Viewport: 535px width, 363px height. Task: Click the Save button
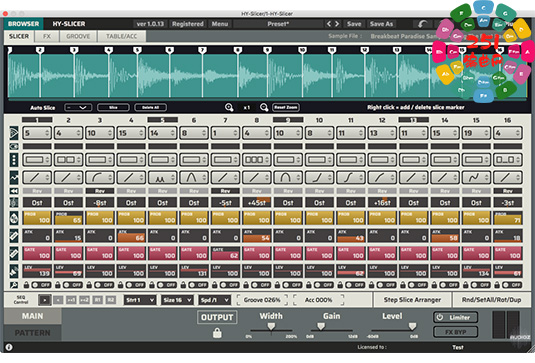pyautogui.click(x=354, y=24)
